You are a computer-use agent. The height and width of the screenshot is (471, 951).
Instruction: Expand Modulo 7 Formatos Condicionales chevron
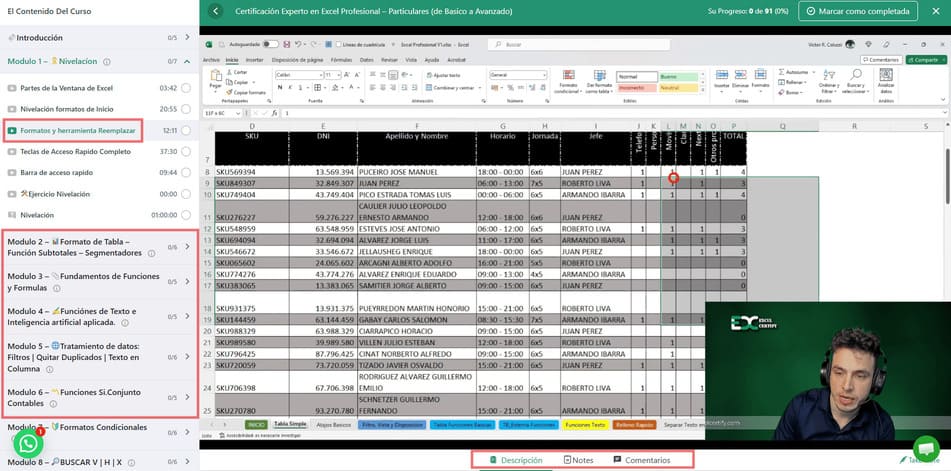click(187, 432)
